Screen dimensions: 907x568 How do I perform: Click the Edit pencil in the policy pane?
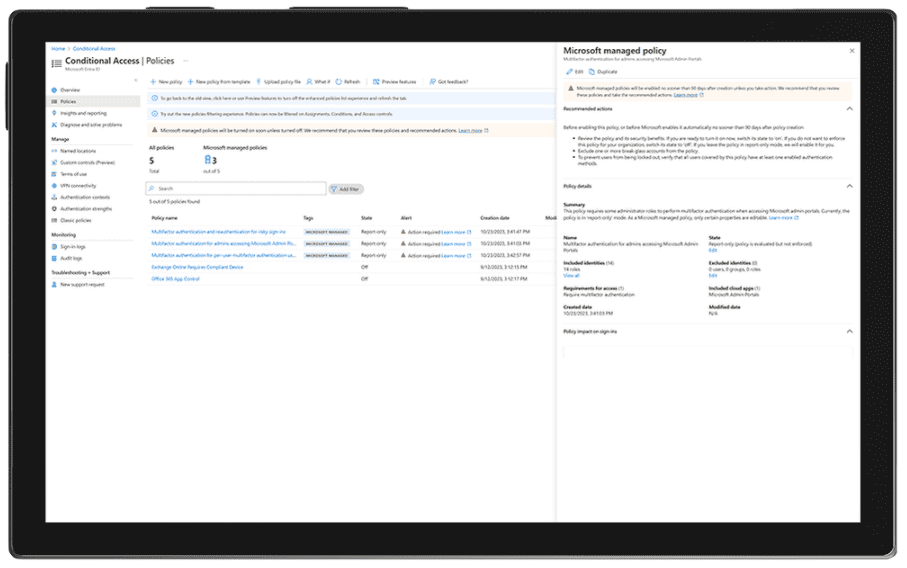point(570,72)
